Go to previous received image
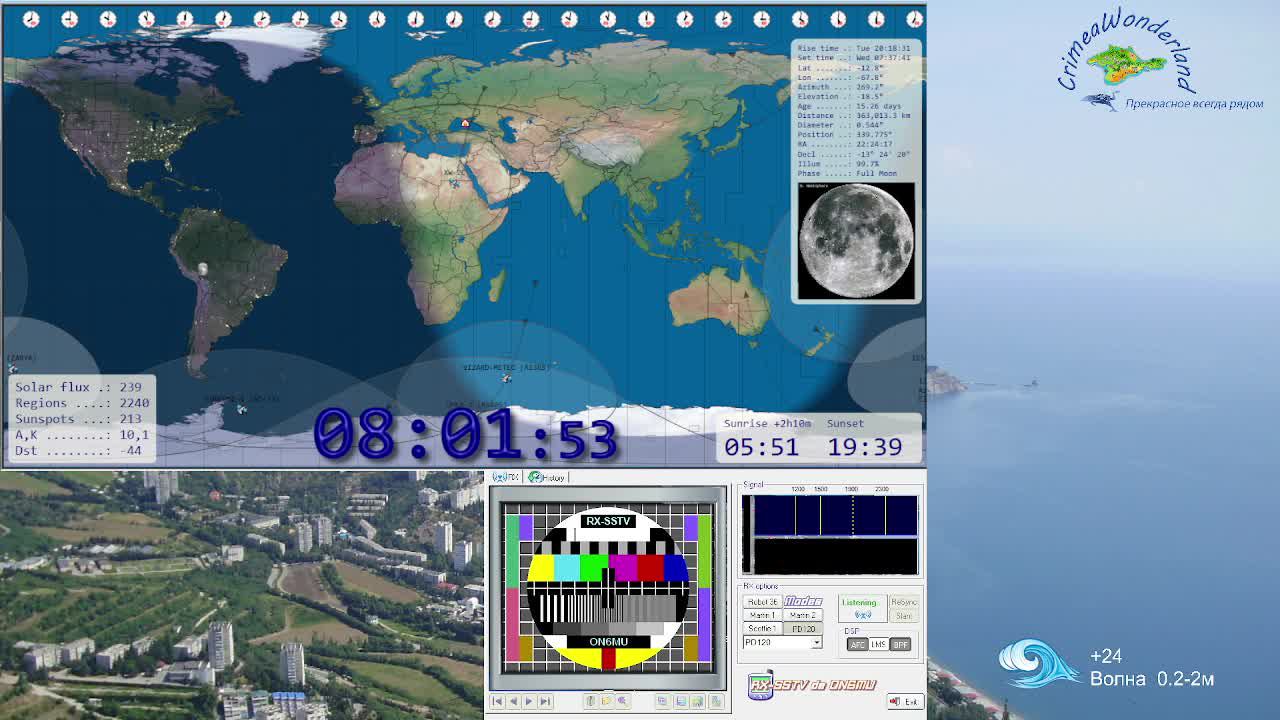 [513, 701]
